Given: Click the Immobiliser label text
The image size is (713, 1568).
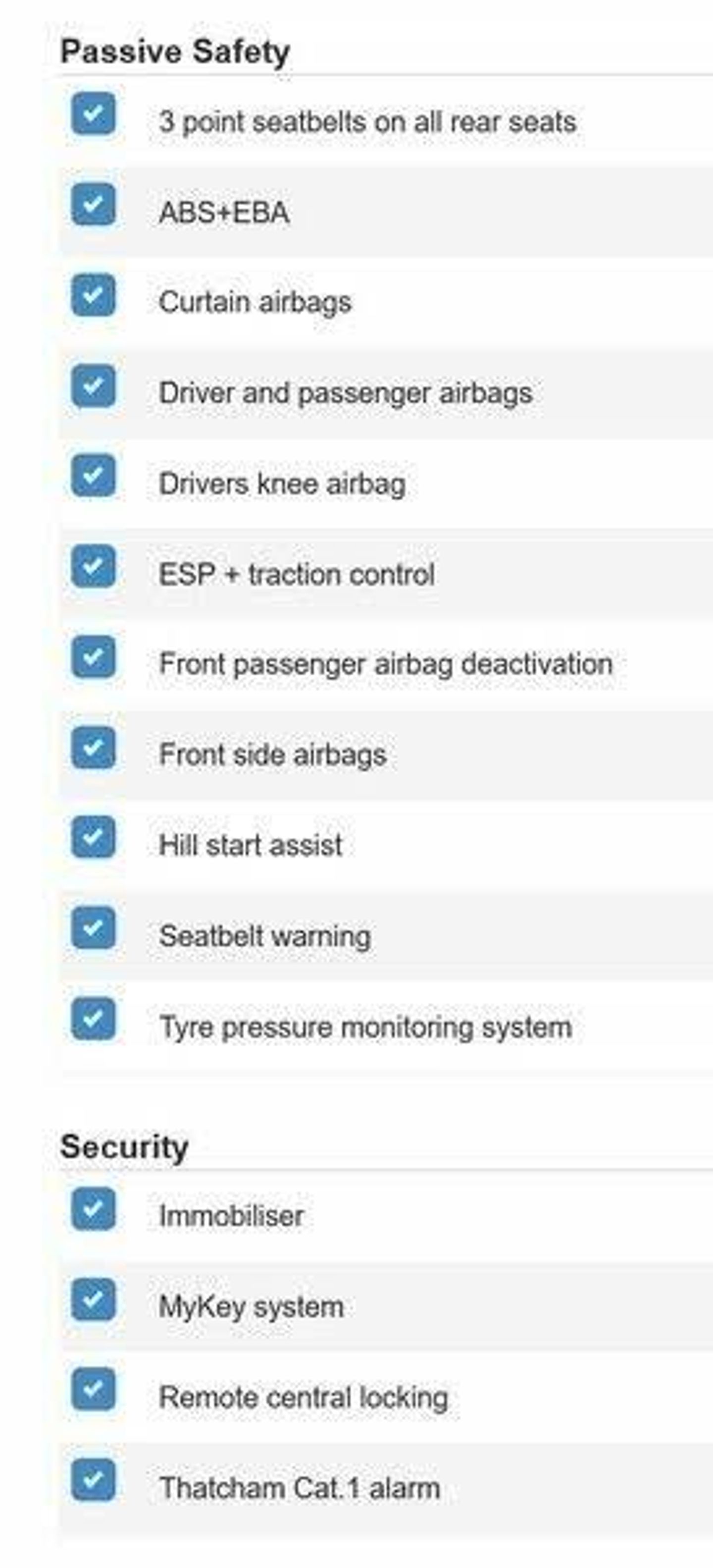Looking at the screenshot, I should click(231, 1216).
